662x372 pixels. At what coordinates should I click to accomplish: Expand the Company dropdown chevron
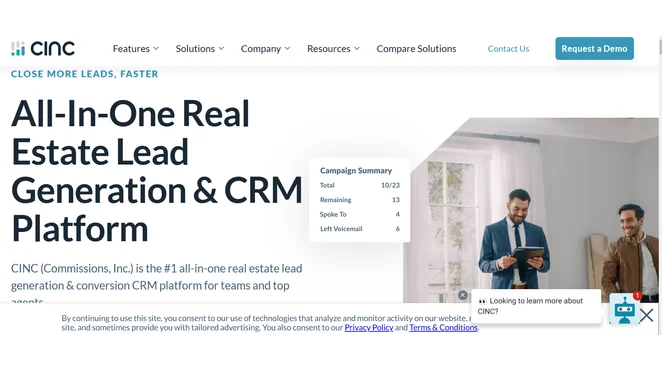click(288, 49)
